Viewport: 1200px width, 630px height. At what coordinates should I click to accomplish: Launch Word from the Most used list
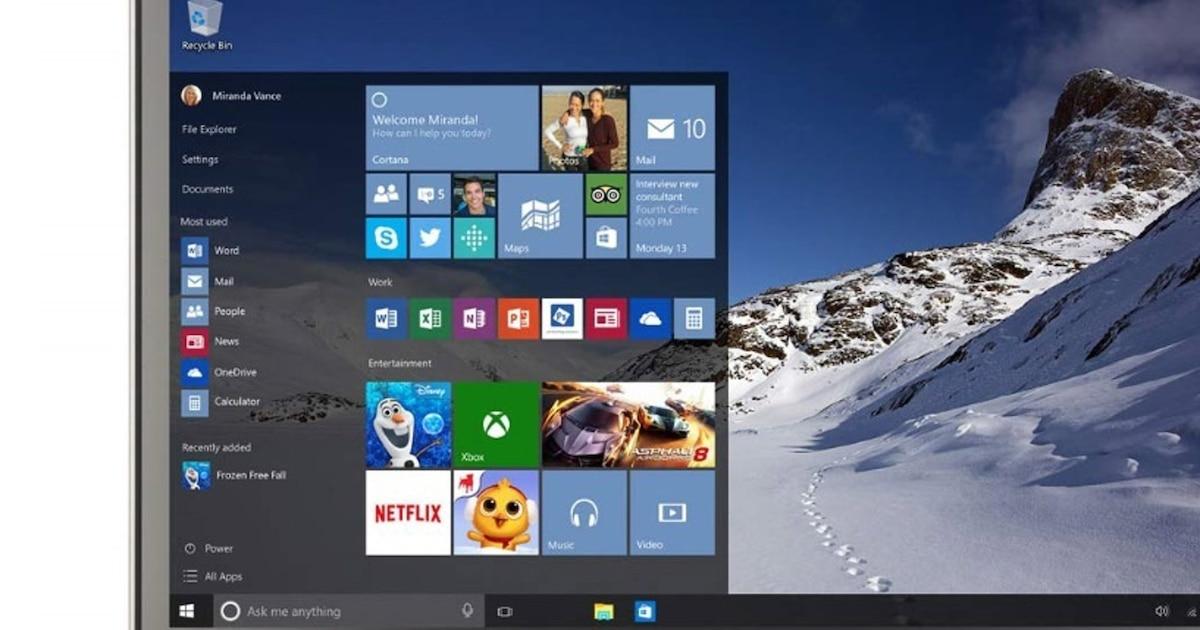tap(210, 250)
